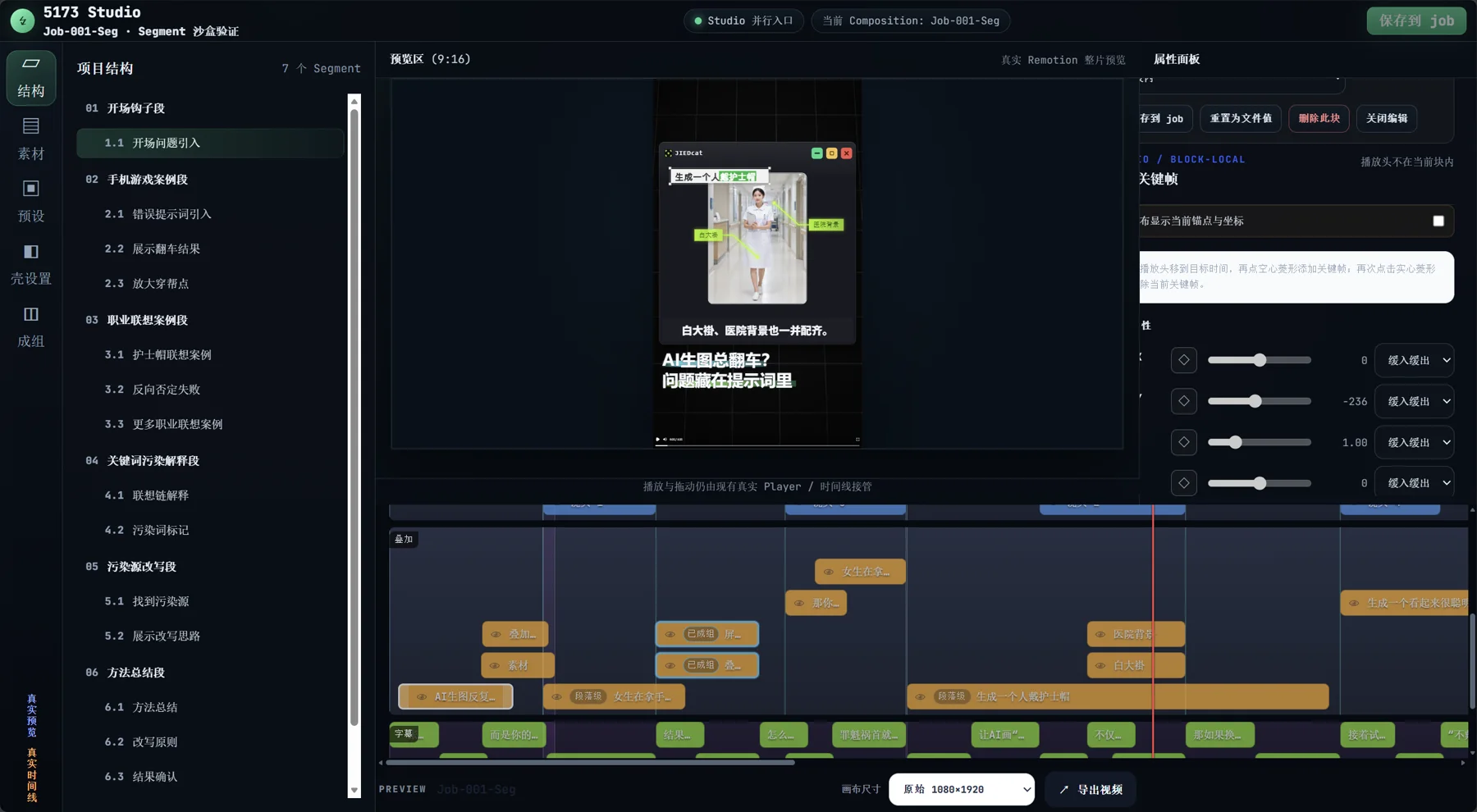Click the 导出视频 button
Image resolution: width=1477 pixels, height=812 pixels.
[x=1091, y=789]
